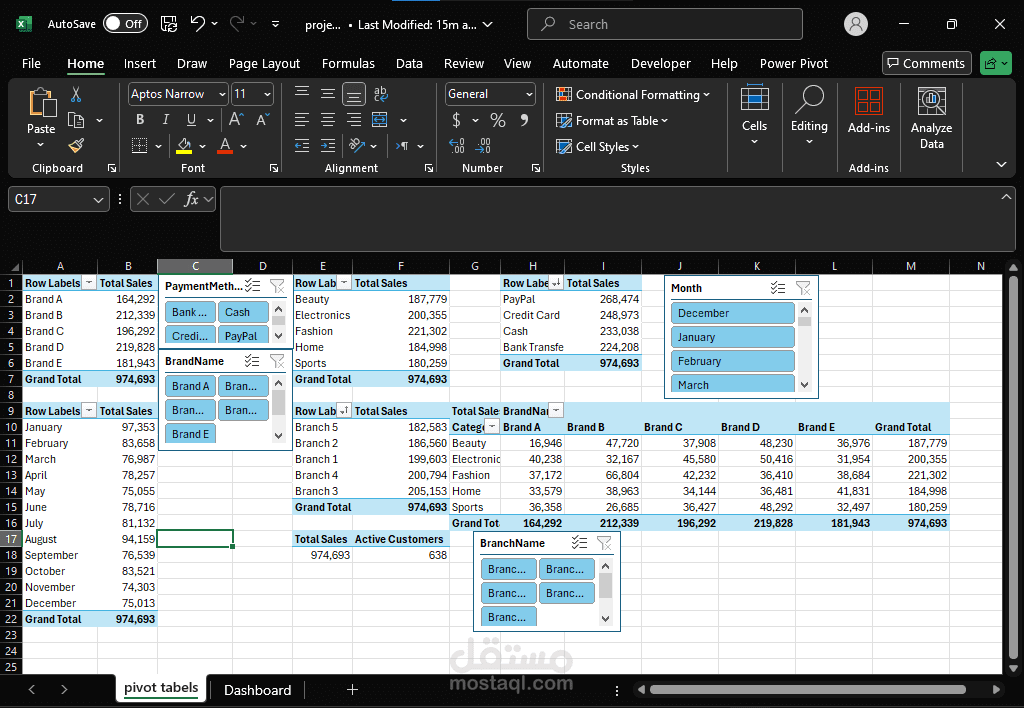Increase font size with the large A icon
The width and height of the screenshot is (1024, 708).
236,120
